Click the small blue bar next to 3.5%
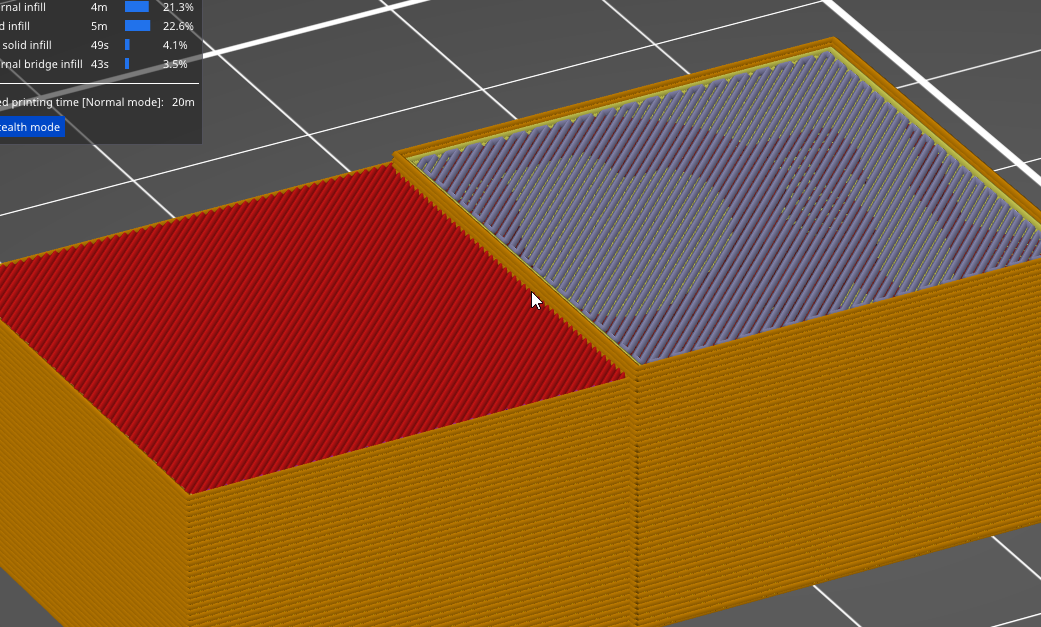The height and width of the screenshot is (627, 1041). coord(127,63)
